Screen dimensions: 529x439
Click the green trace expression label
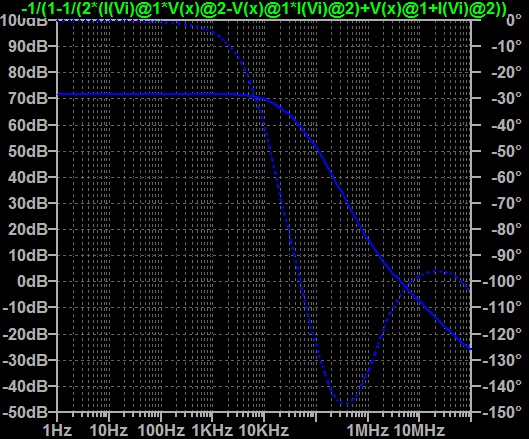point(264,9)
